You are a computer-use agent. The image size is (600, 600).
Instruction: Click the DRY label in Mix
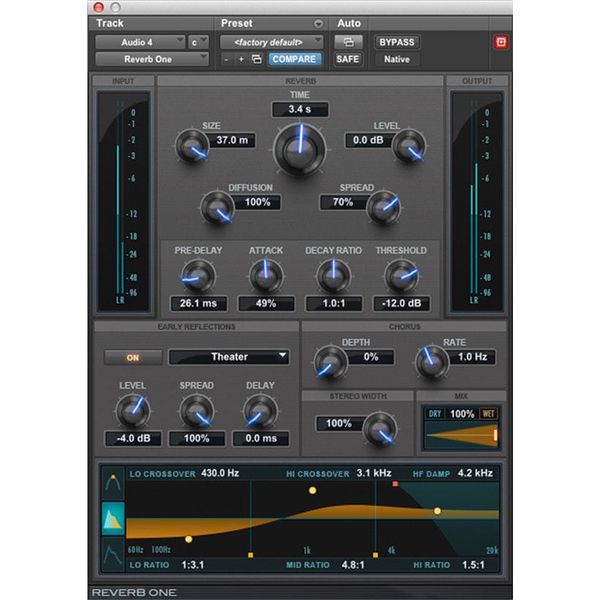click(x=435, y=414)
